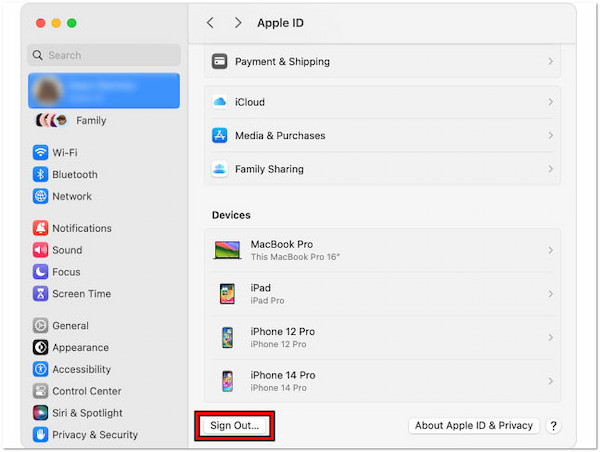Select the Apple ID profile row
The width and height of the screenshot is (600, 452).
click(104, 91)
